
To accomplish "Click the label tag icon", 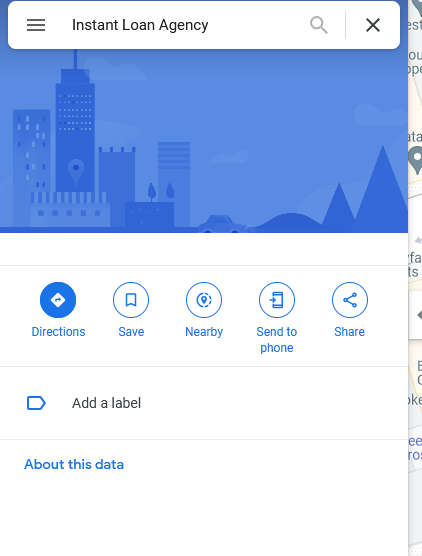I will coord(36,403).
